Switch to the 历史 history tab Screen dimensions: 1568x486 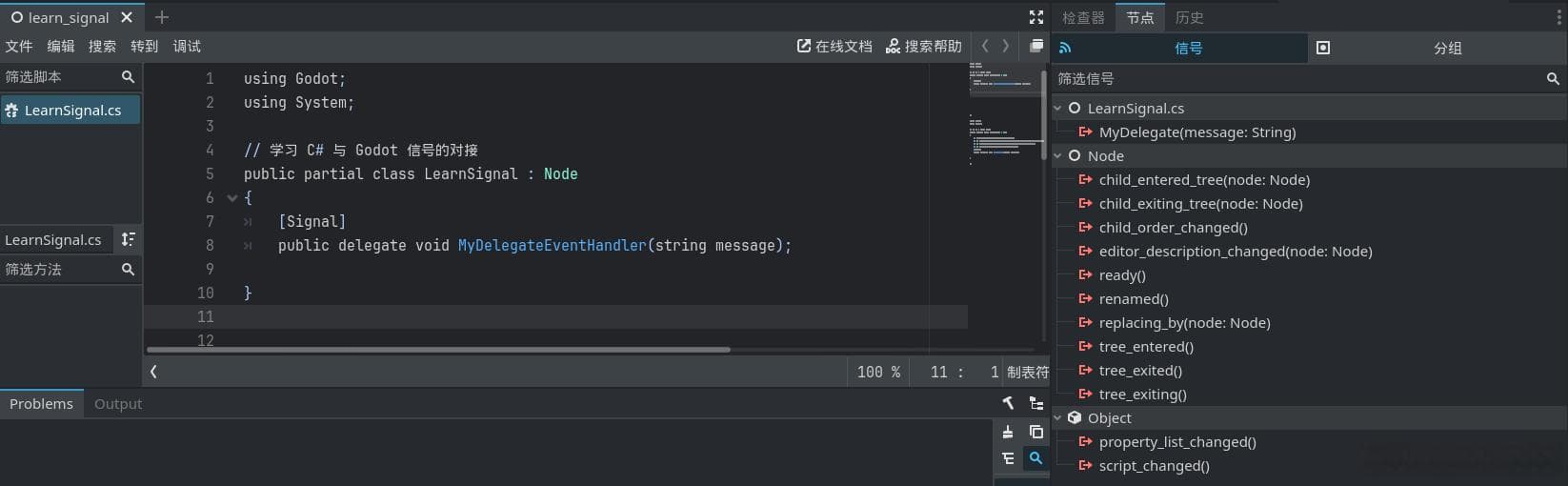[x=1189, y=17]
